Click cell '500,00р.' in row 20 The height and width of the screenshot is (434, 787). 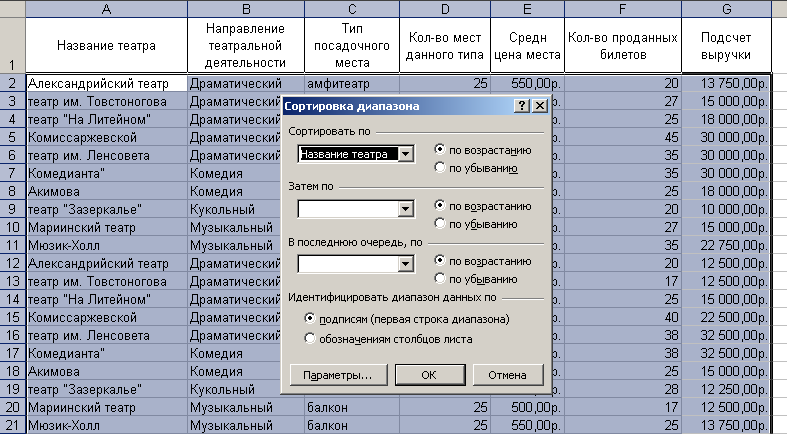(x=528, y=407)
